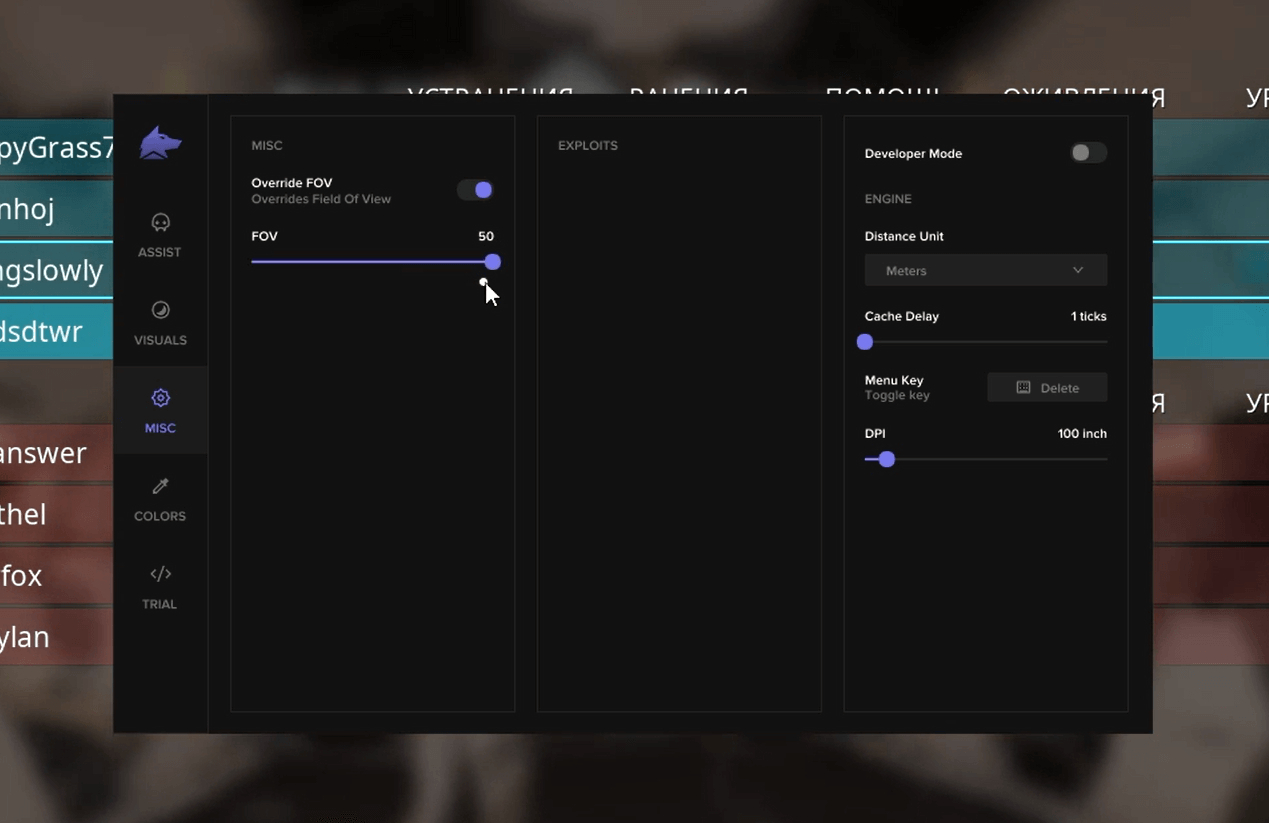Switch to the TRIAL sidebar tab
The image size is (1269, 823).
160,587
